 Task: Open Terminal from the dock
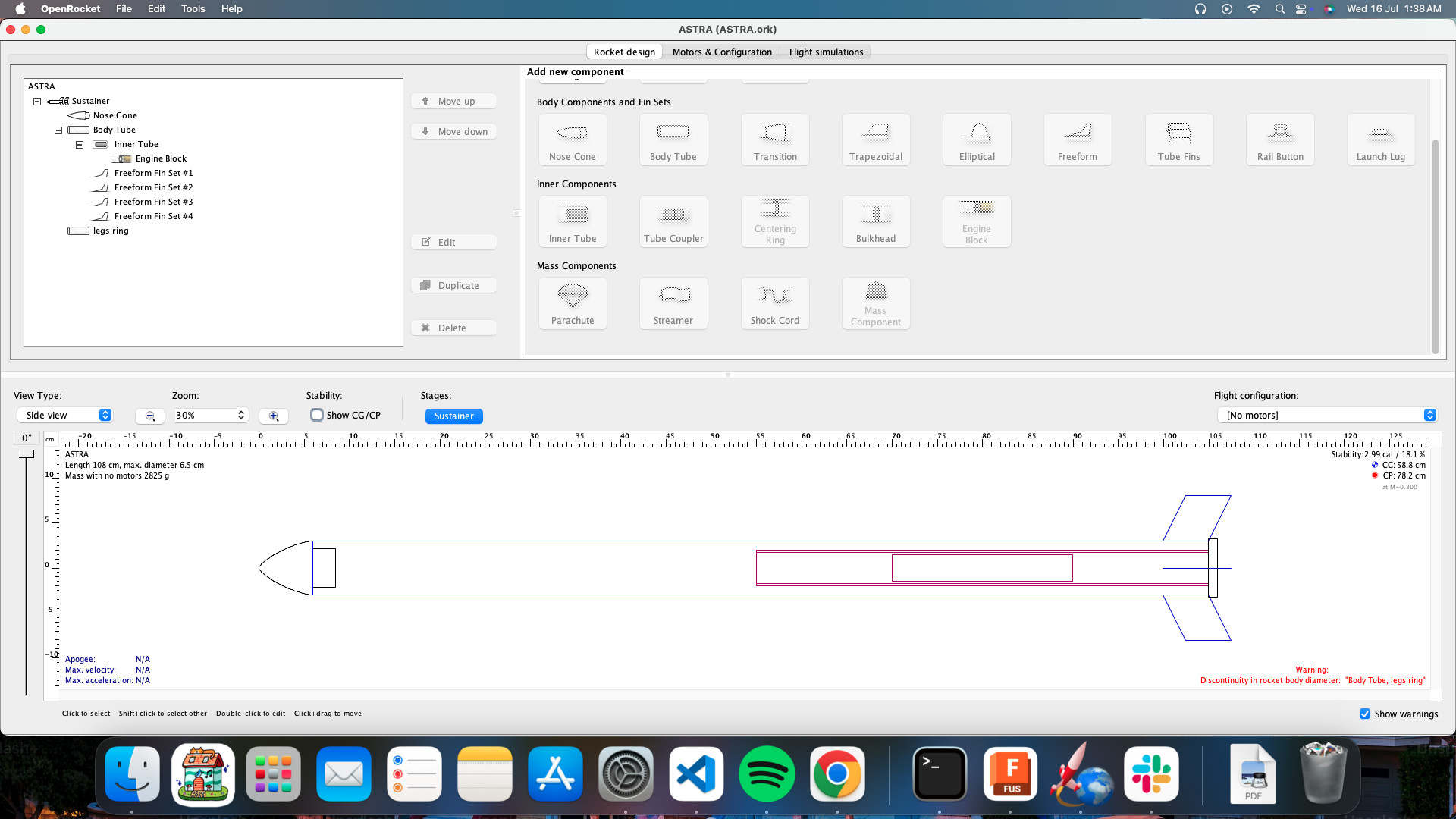[x=940, y=774]
